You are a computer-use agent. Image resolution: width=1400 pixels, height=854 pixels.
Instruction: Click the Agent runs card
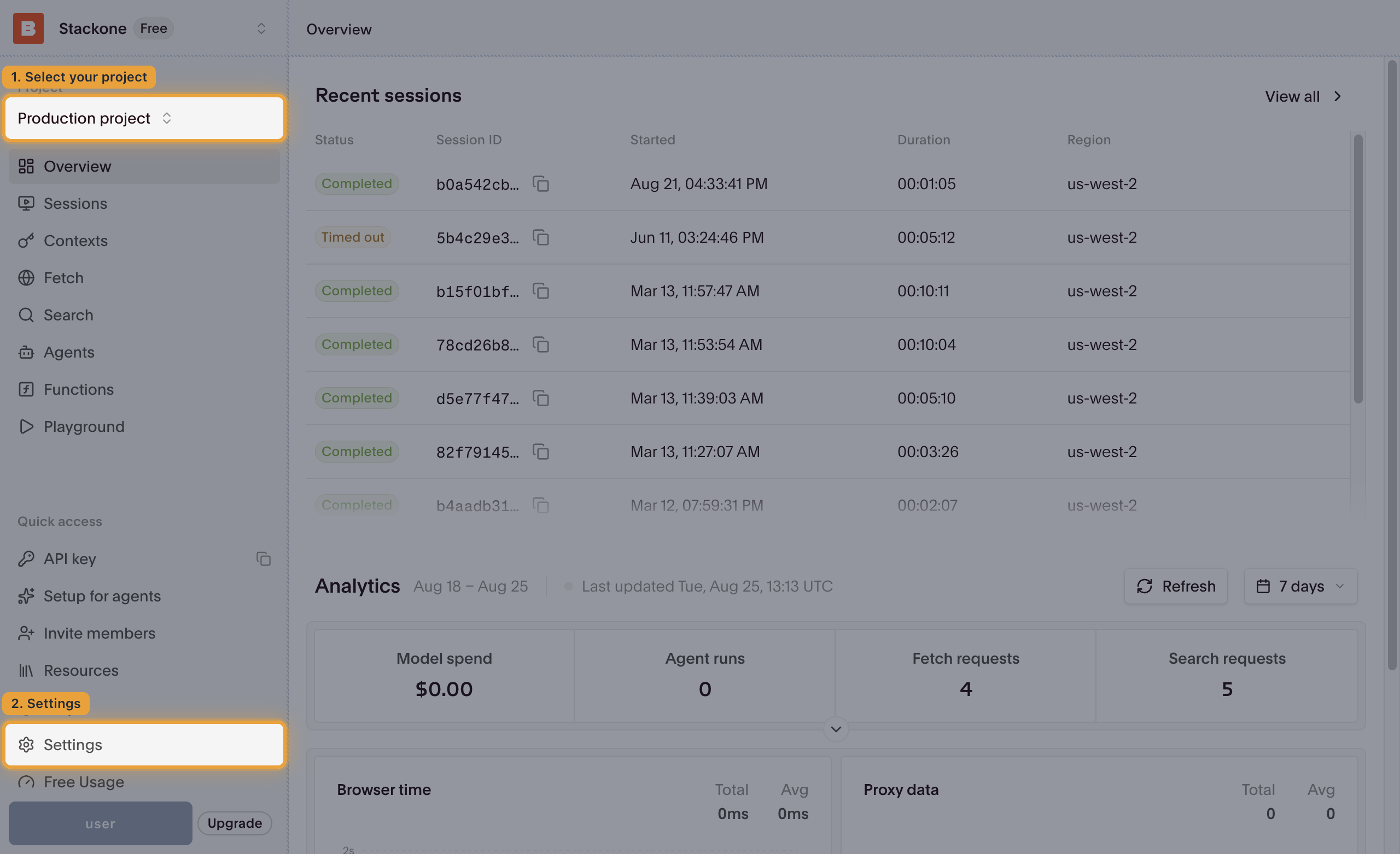click(x=704, y=676)
